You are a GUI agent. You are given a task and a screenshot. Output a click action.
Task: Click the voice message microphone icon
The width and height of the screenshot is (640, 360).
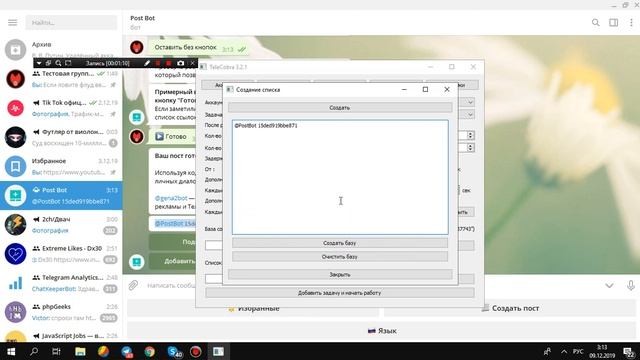tap(631, 285)
